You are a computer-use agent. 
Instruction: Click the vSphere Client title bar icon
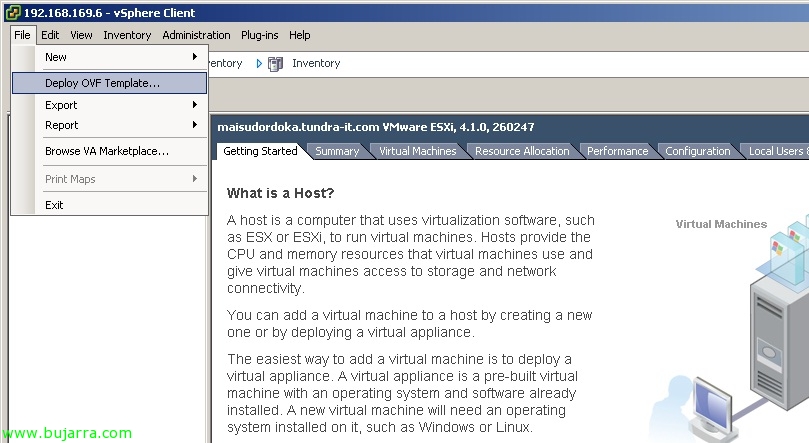click(x=12, y=12)
